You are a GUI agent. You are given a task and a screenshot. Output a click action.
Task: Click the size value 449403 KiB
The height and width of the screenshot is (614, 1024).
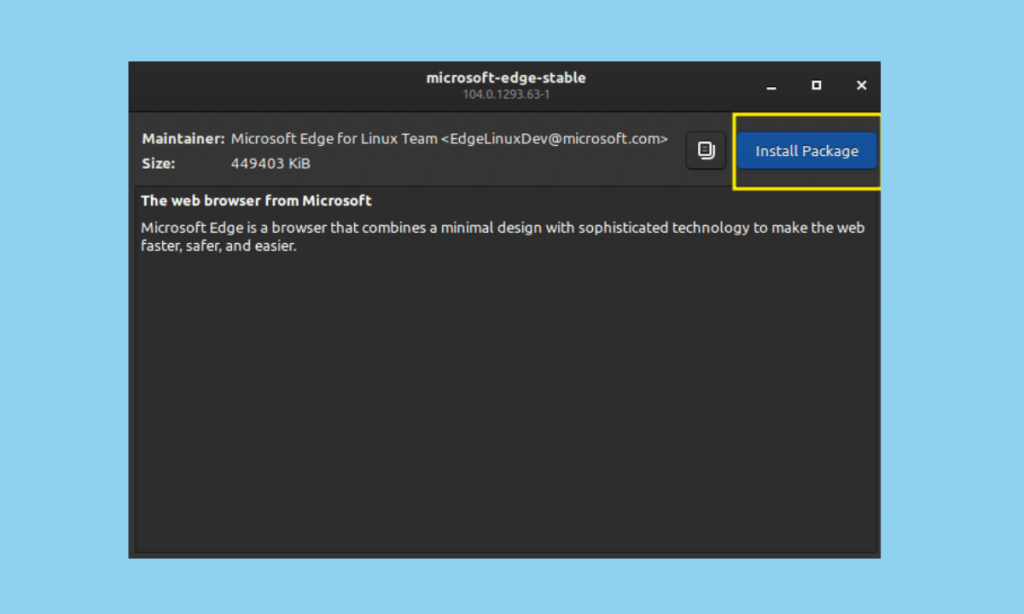point(270,163)
